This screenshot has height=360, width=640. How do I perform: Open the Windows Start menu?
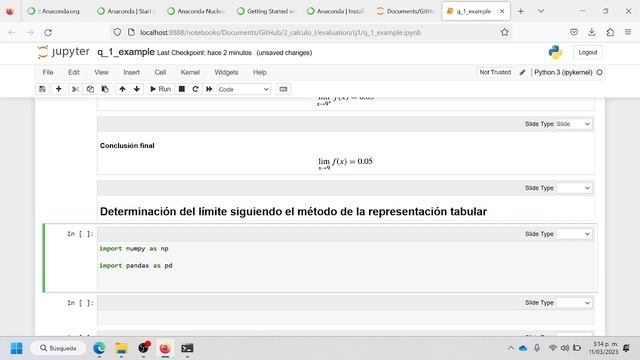click(x=16, y=348)
